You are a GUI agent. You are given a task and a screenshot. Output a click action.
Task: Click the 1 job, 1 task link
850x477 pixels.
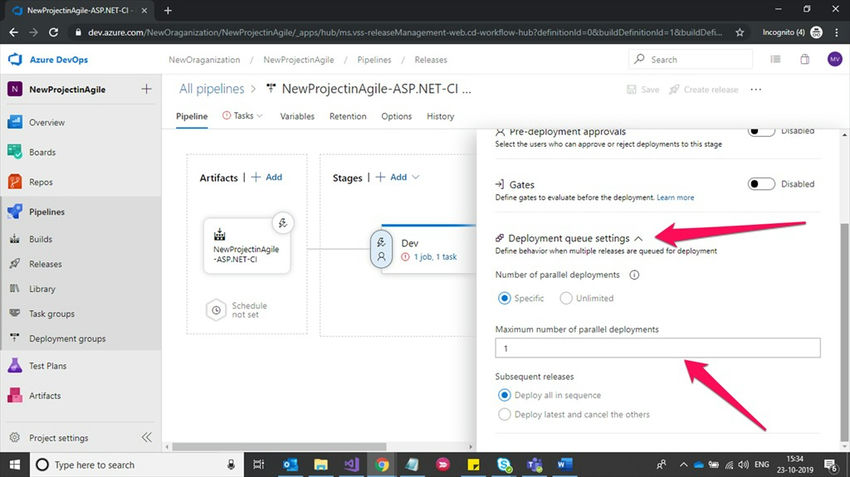(x=435, y=257)
